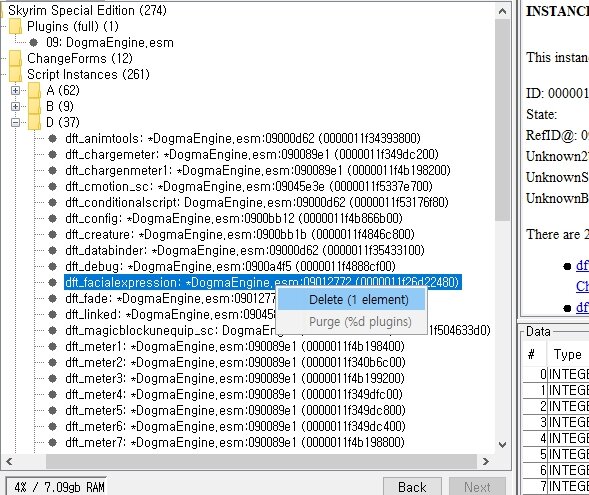Click the folder icon for group A (62)
This screenshot has width=589, height=495.
[35, 91]
